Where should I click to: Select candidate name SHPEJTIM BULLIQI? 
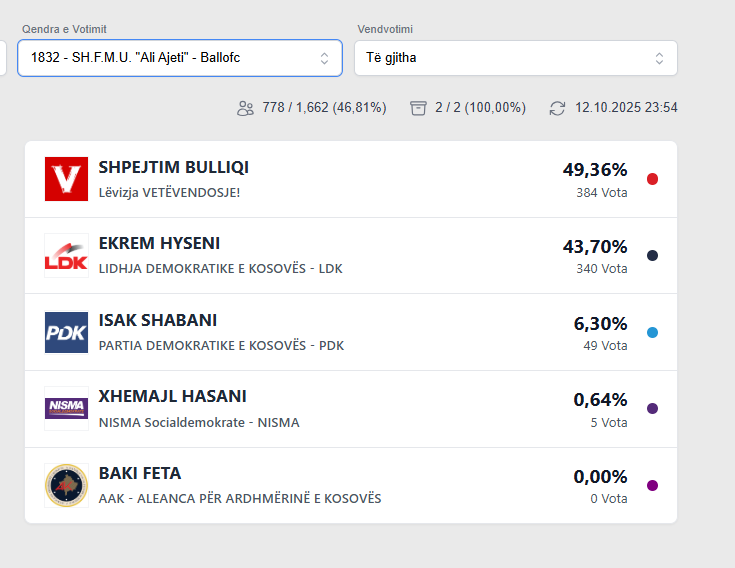click(174, 167)
